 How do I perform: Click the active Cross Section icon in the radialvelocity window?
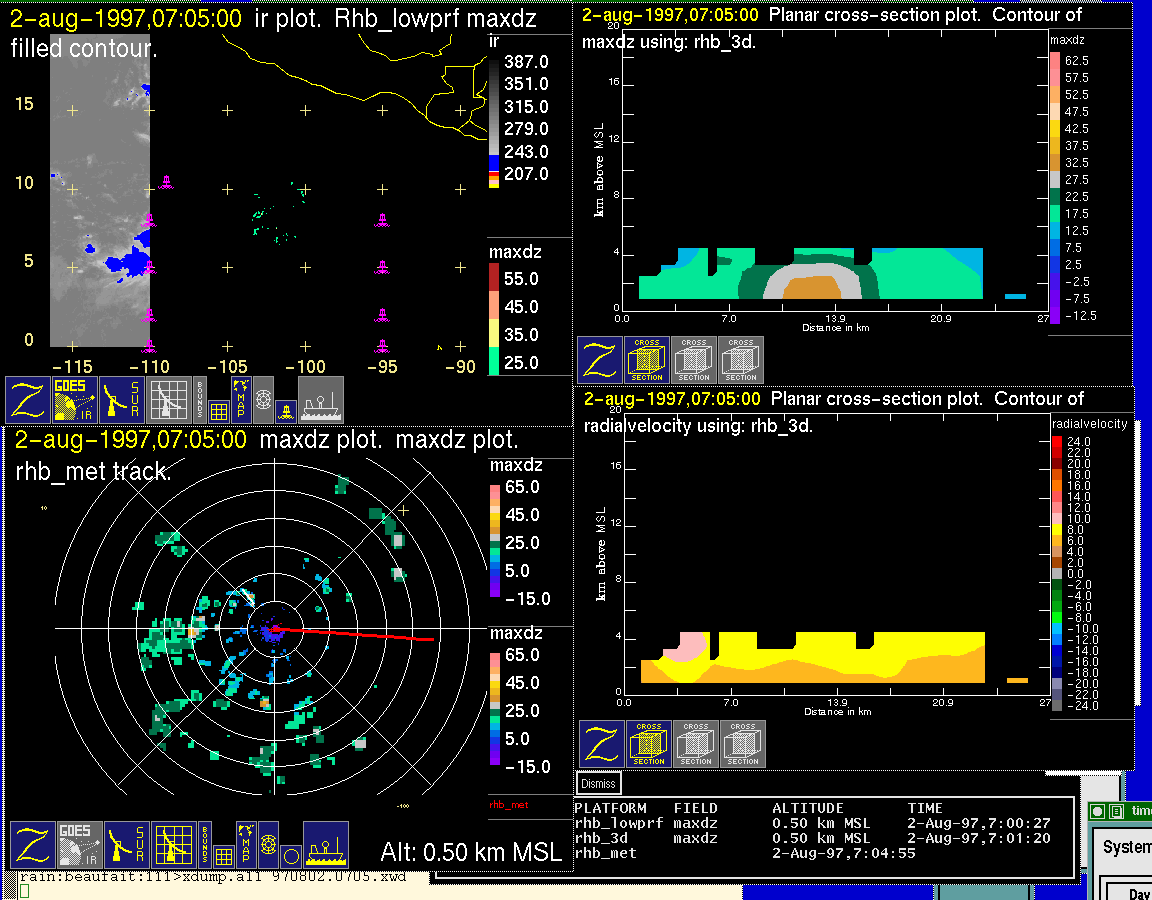click(x=648, y=744)
